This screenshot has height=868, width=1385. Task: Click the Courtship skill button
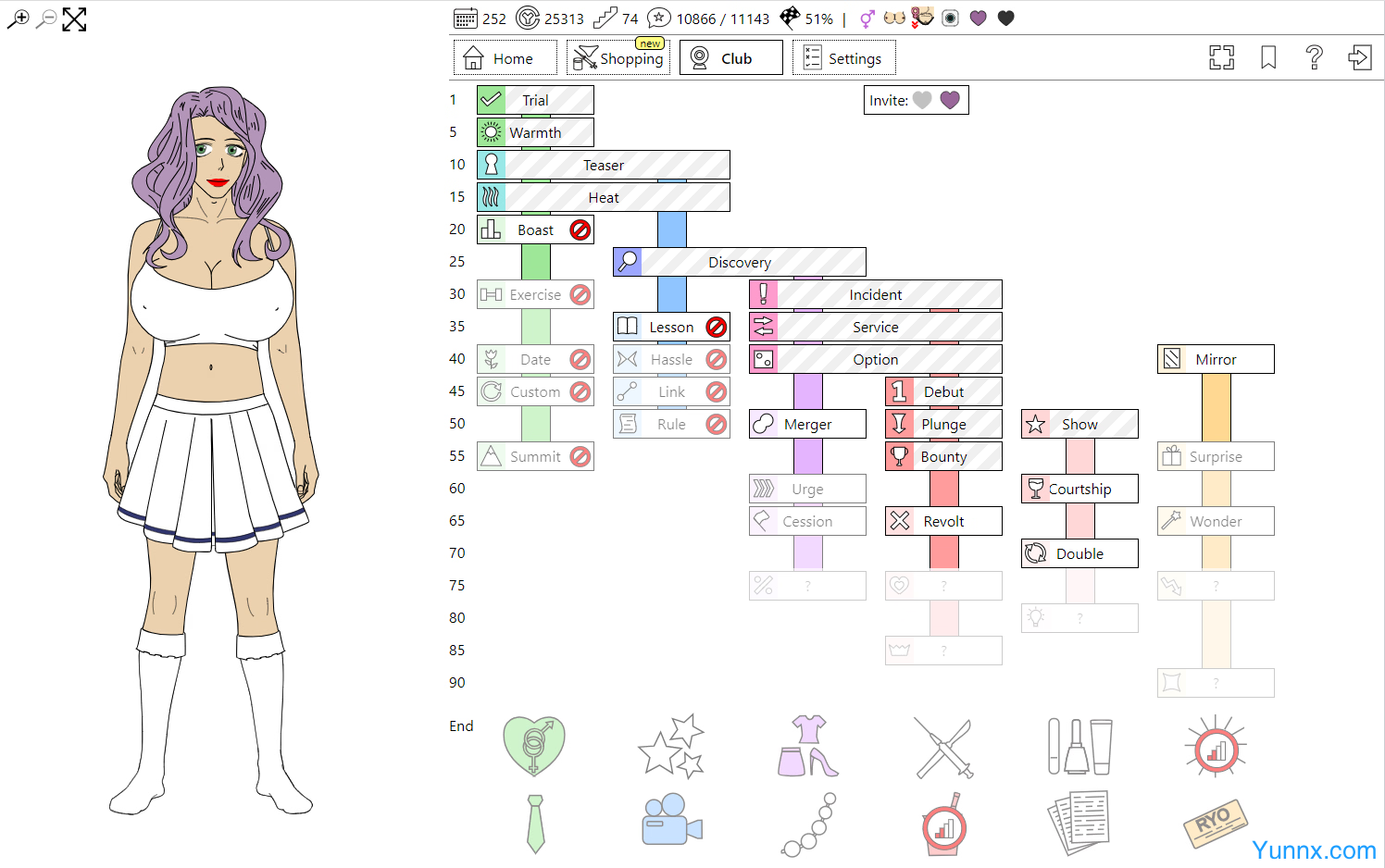(1079, 489)
